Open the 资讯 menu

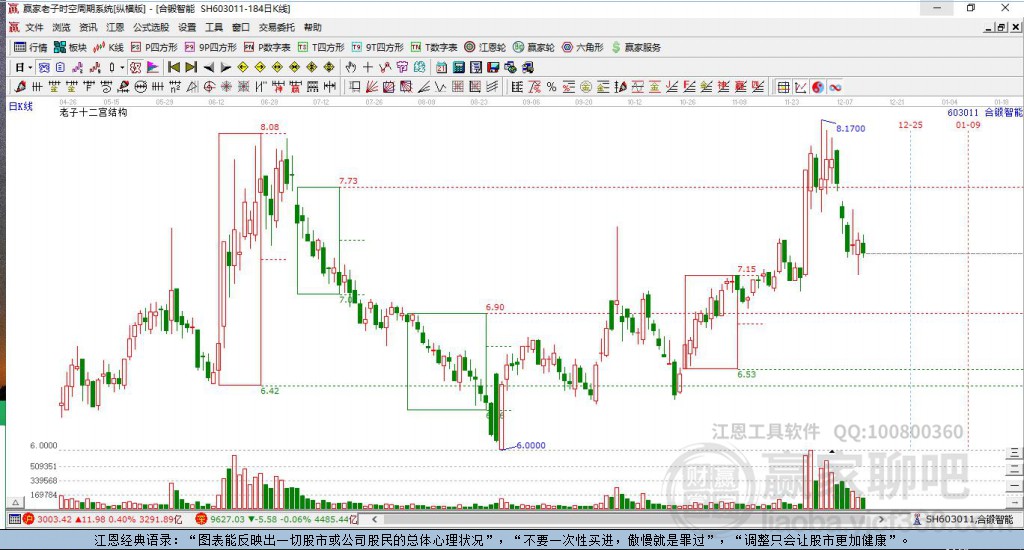point(88,27)
